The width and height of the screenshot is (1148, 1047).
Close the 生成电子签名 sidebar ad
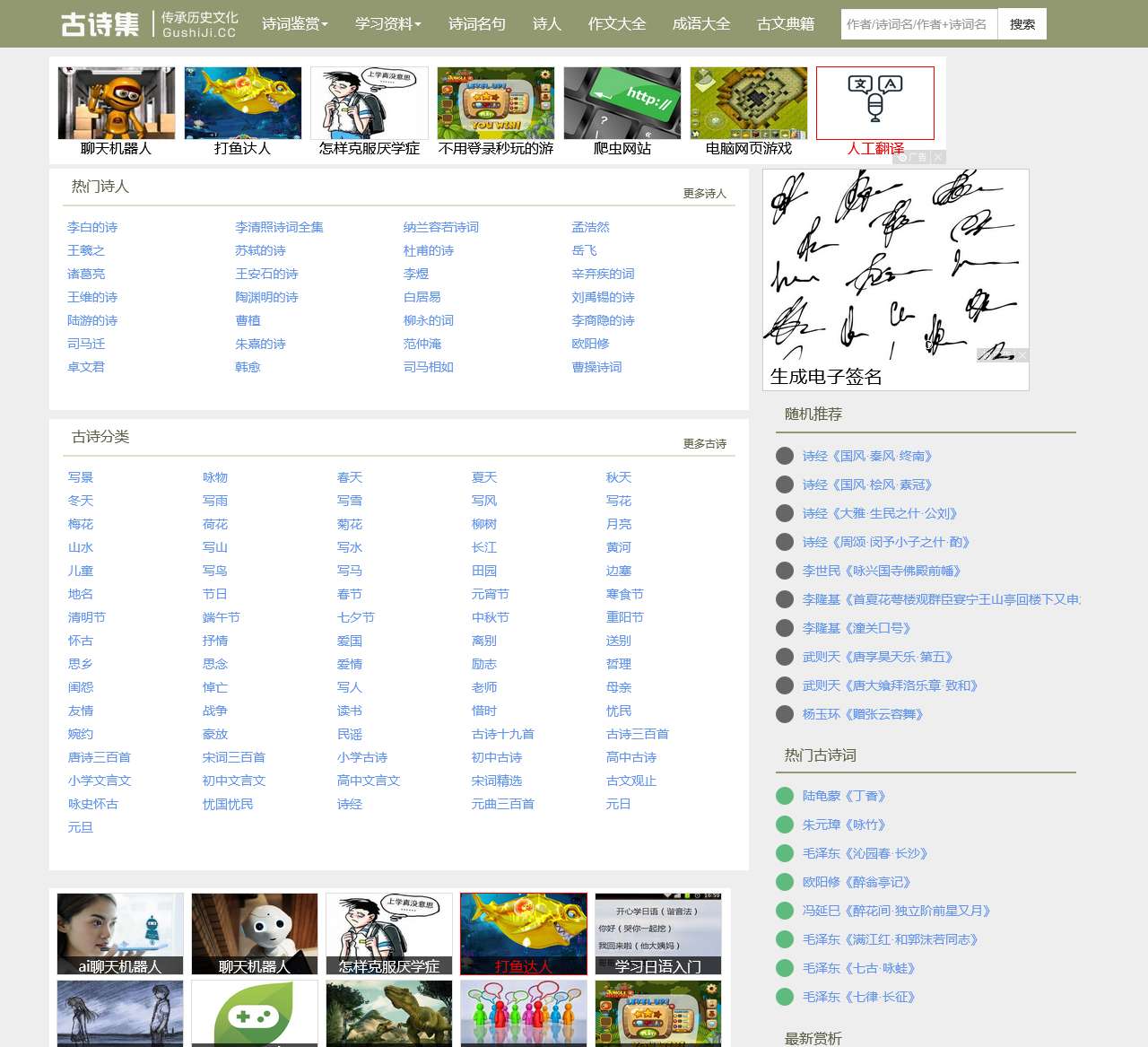(x=1022, y=355)
